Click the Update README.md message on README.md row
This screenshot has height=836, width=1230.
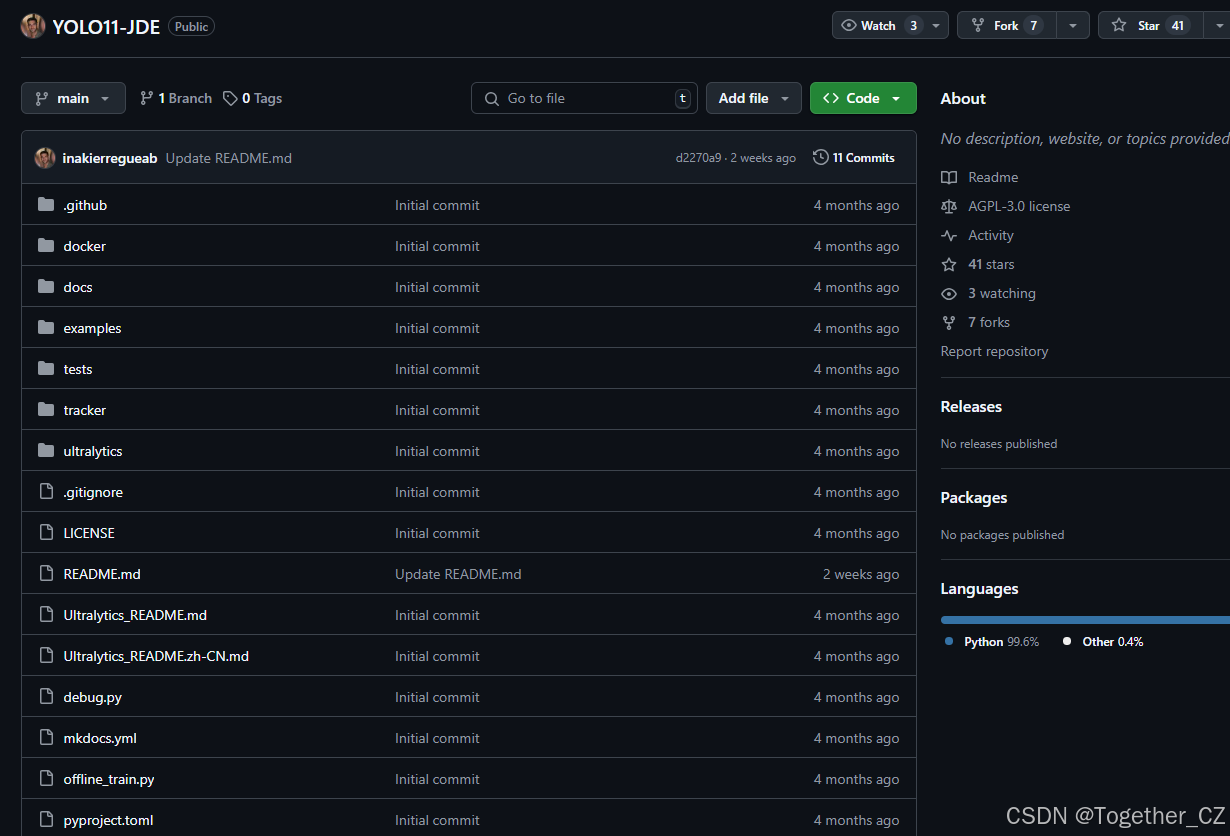pos(458,574)
